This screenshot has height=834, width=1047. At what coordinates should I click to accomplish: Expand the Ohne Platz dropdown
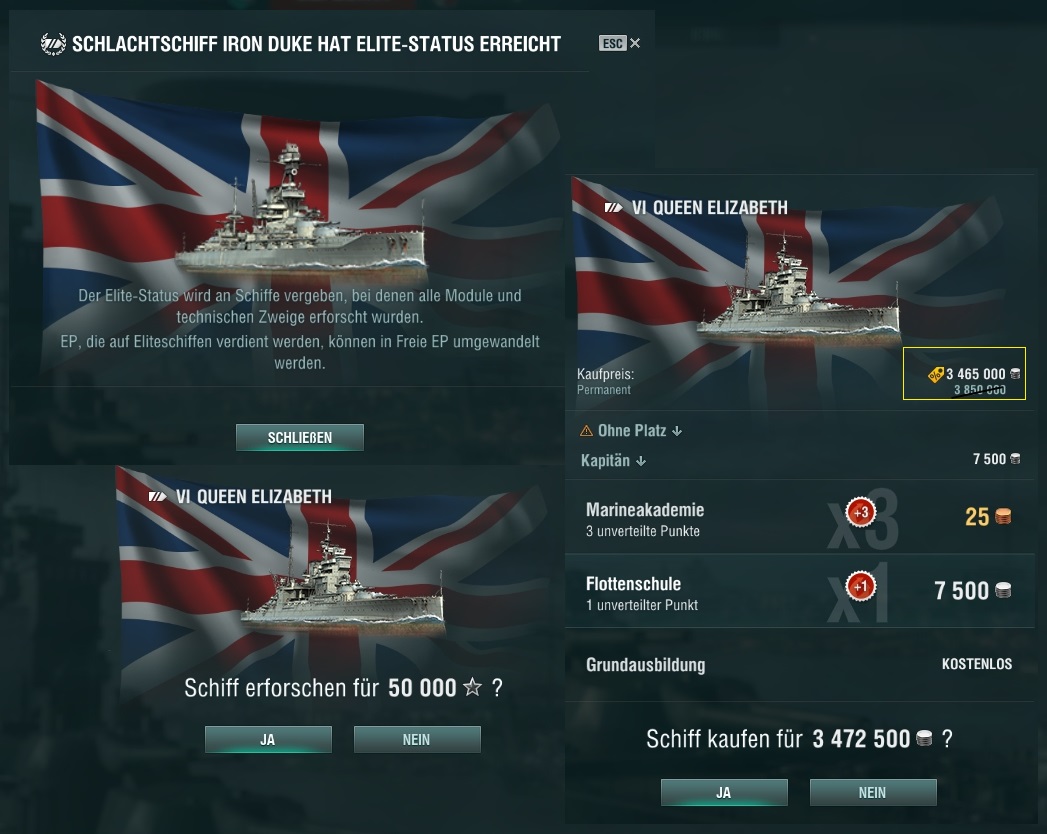631,431
